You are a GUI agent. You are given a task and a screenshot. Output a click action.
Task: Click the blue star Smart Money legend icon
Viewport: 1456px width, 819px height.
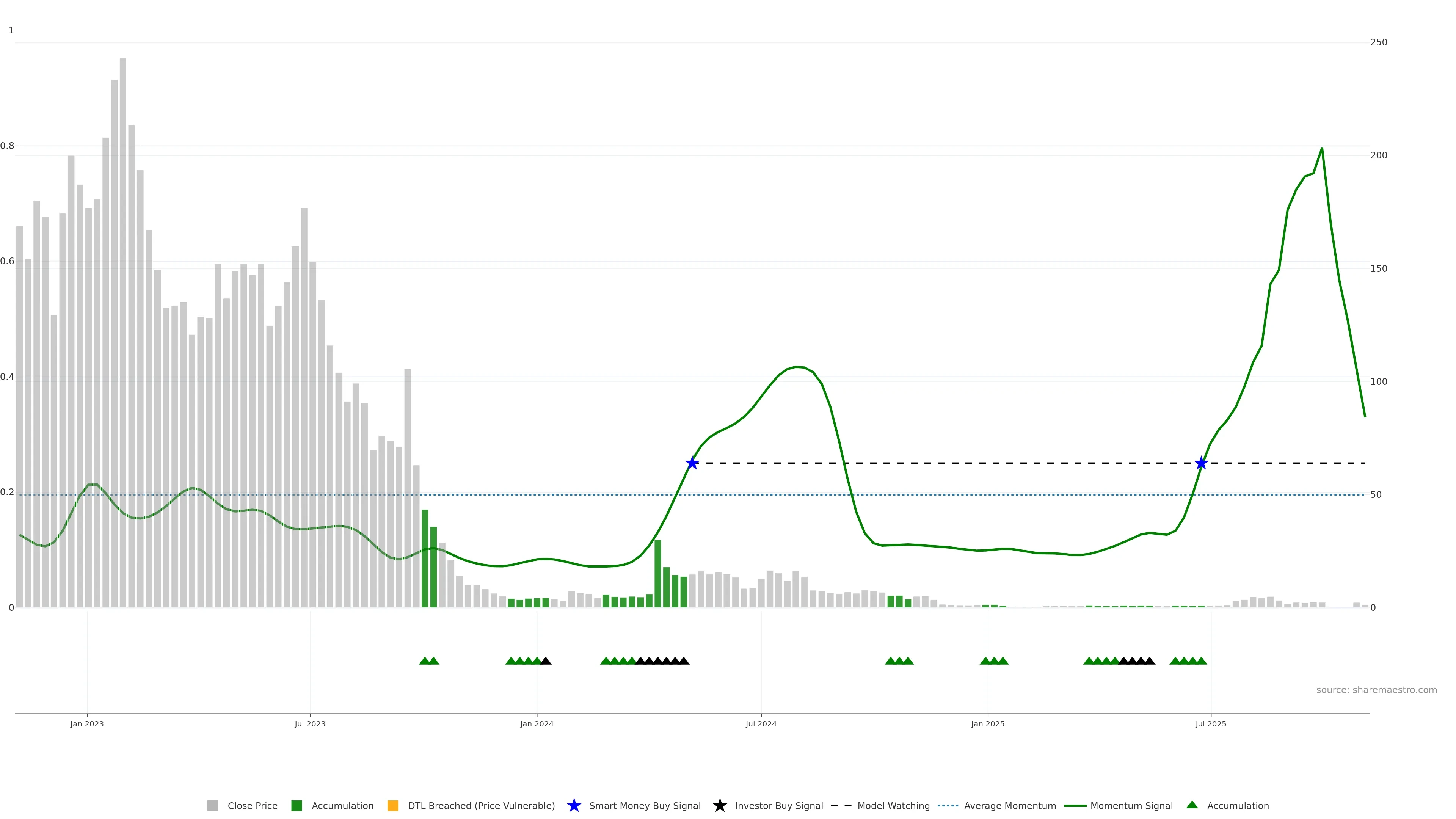574,805
